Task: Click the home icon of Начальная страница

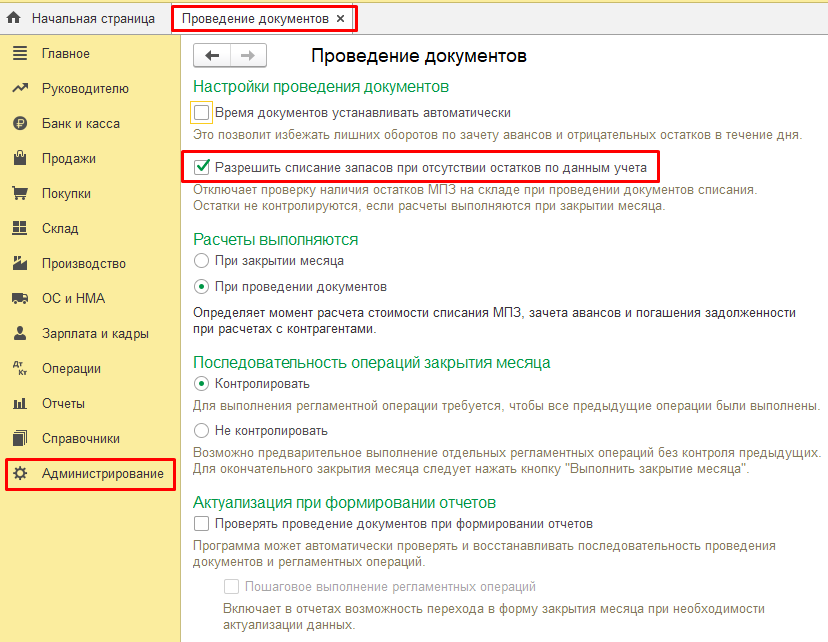Action: coord(14,19)
